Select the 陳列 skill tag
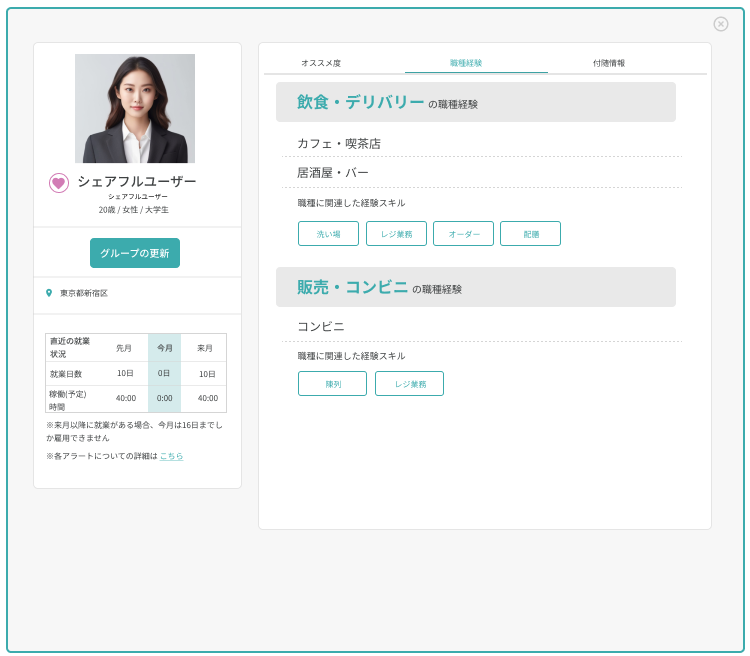The image size is (750, 656). click(x=332, y=384)
